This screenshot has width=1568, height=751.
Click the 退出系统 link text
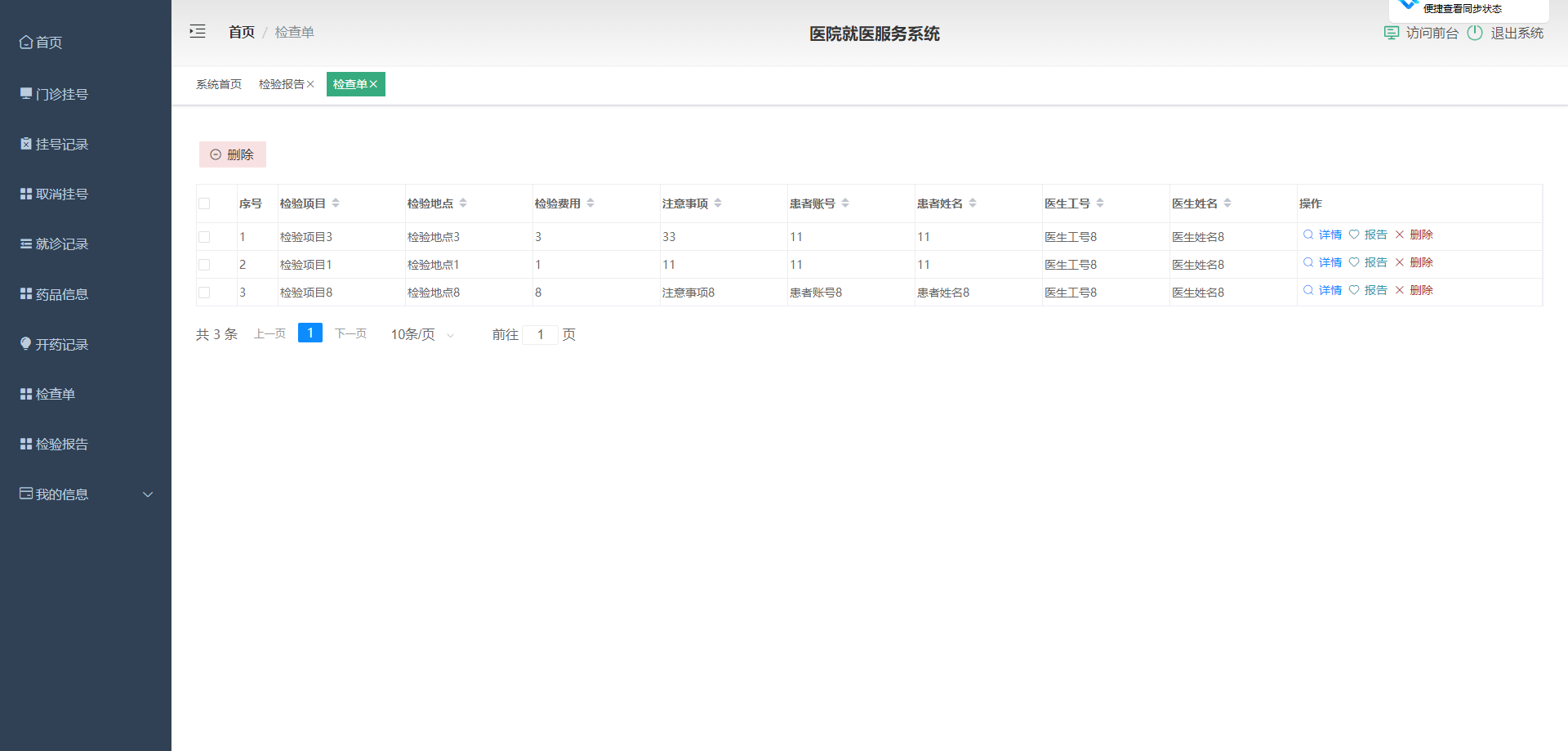tap(1517, 33)
